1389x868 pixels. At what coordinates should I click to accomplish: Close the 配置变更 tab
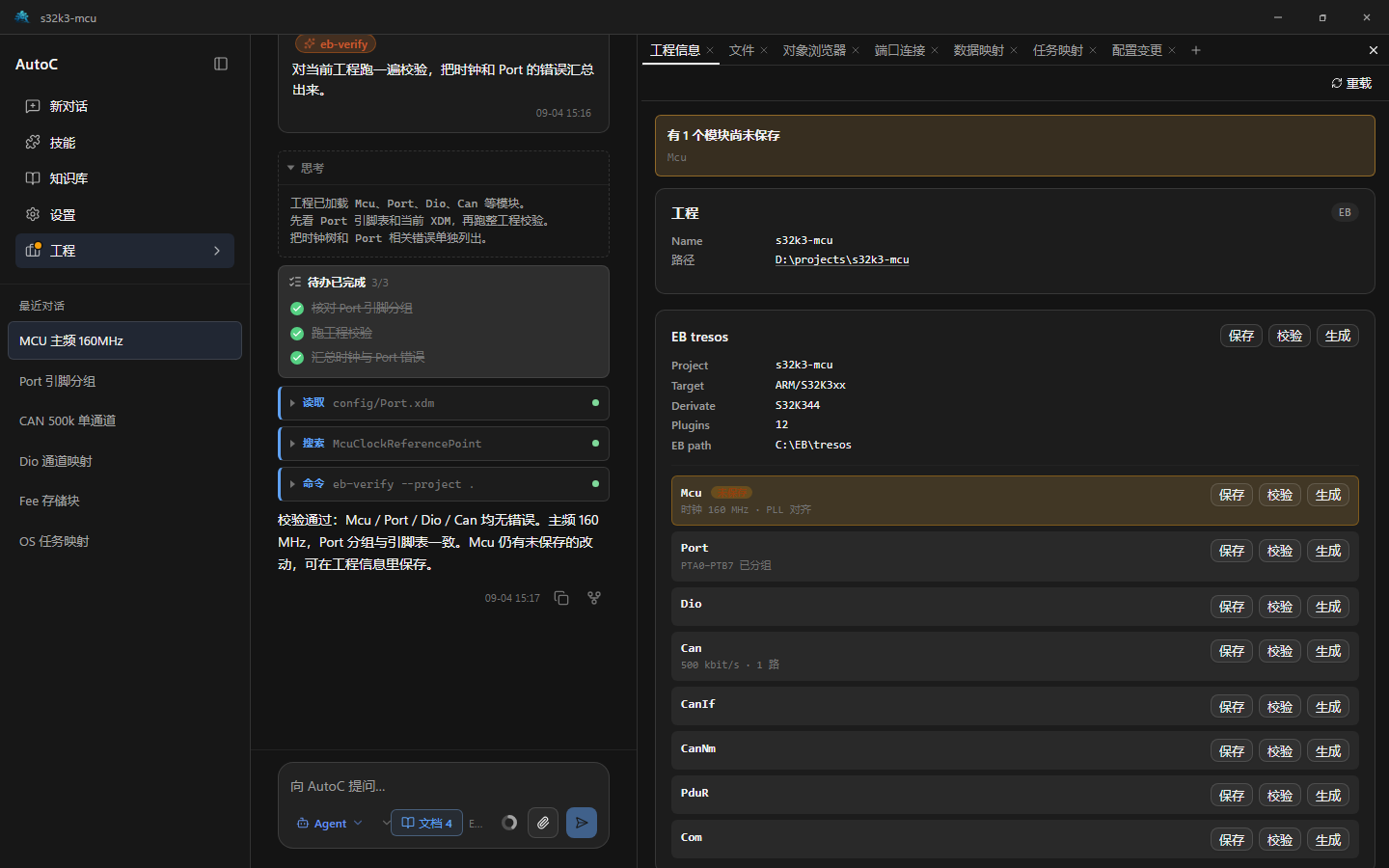[x=1172, y=50]
